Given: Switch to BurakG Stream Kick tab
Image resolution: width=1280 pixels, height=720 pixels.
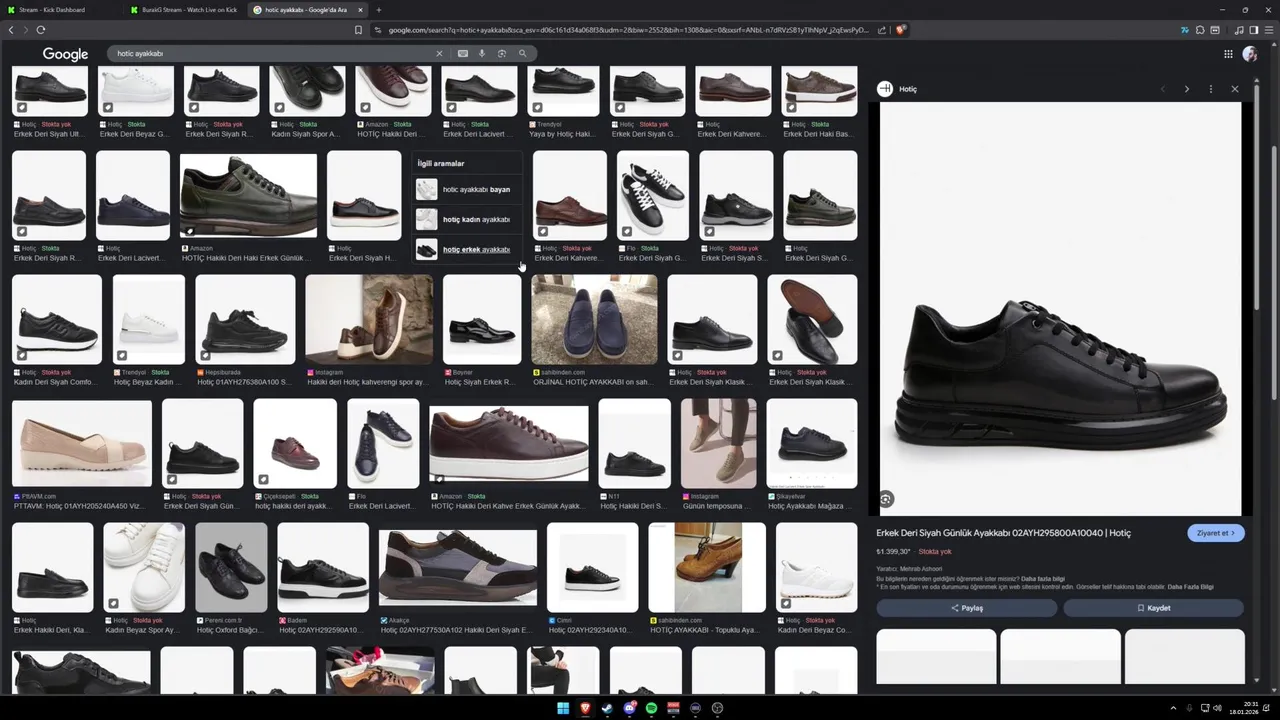Looking at the screenshot, I should point(185,10).
